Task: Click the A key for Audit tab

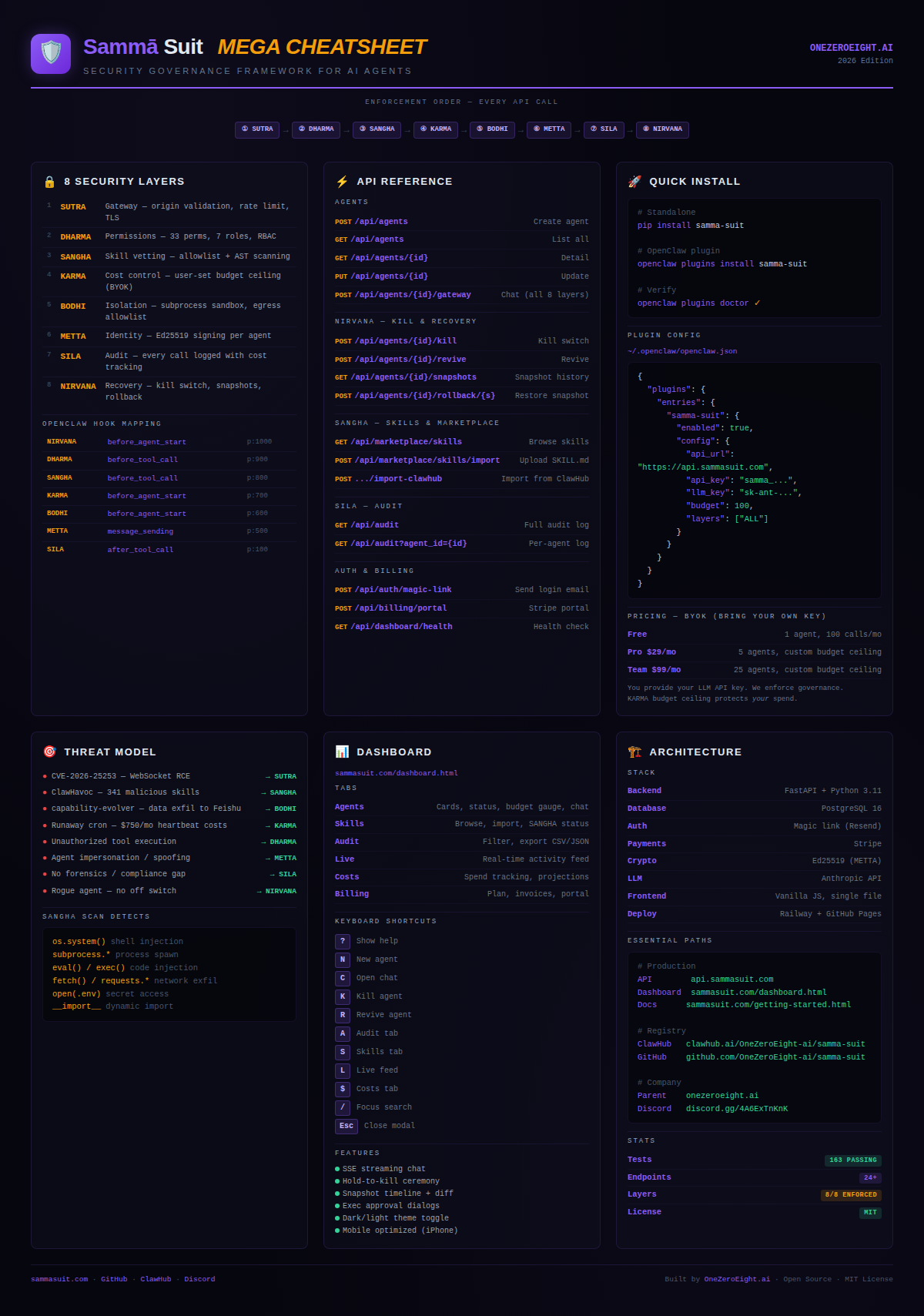Action: click(343, 1033)
